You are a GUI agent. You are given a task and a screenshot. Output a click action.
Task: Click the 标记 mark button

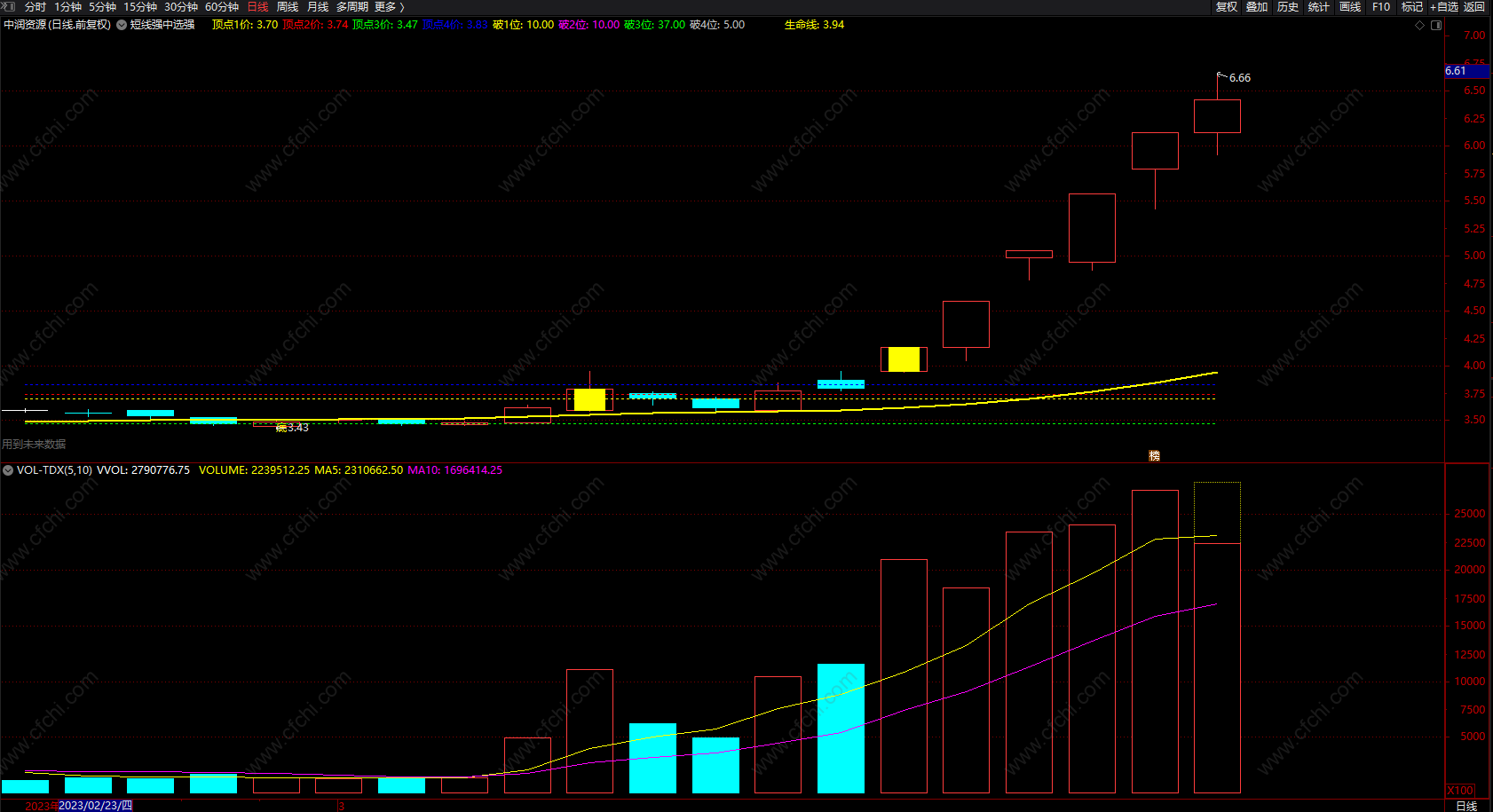(x=1412, y=6)
